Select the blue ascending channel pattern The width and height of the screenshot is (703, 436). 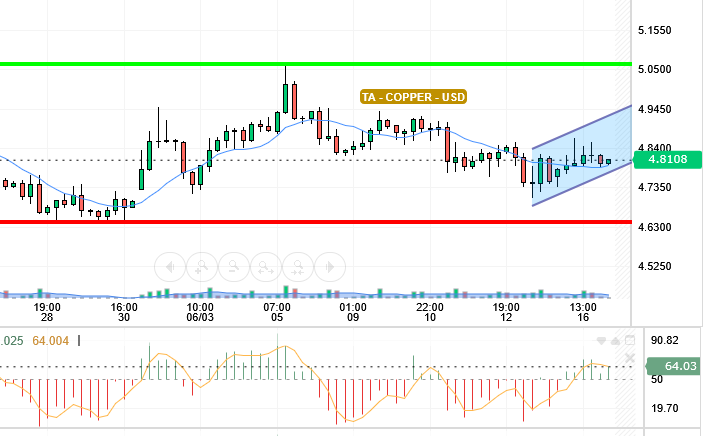(582, 157)
